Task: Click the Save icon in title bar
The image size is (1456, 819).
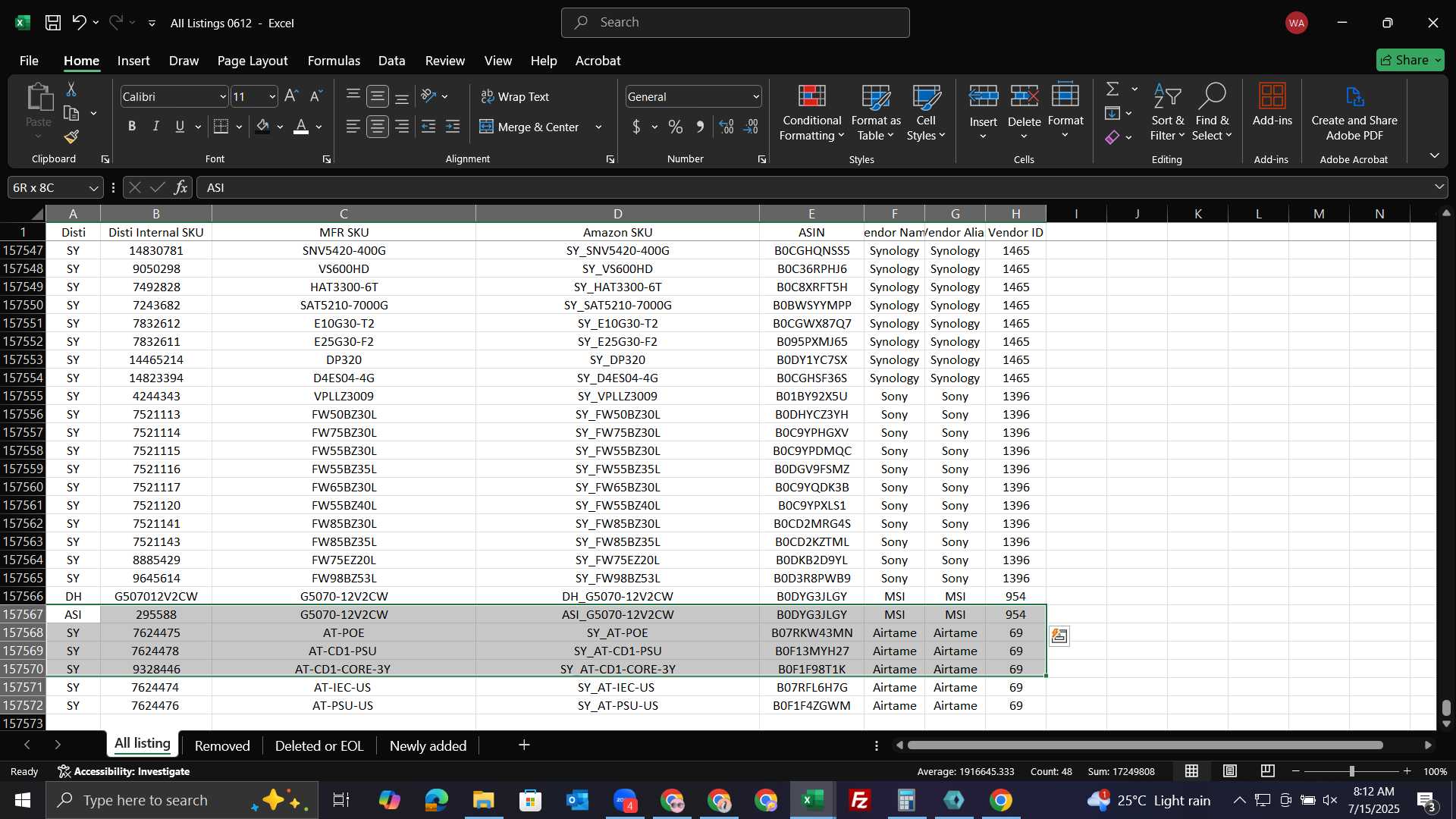Action: pyautogui.click(x=53, y=23)
